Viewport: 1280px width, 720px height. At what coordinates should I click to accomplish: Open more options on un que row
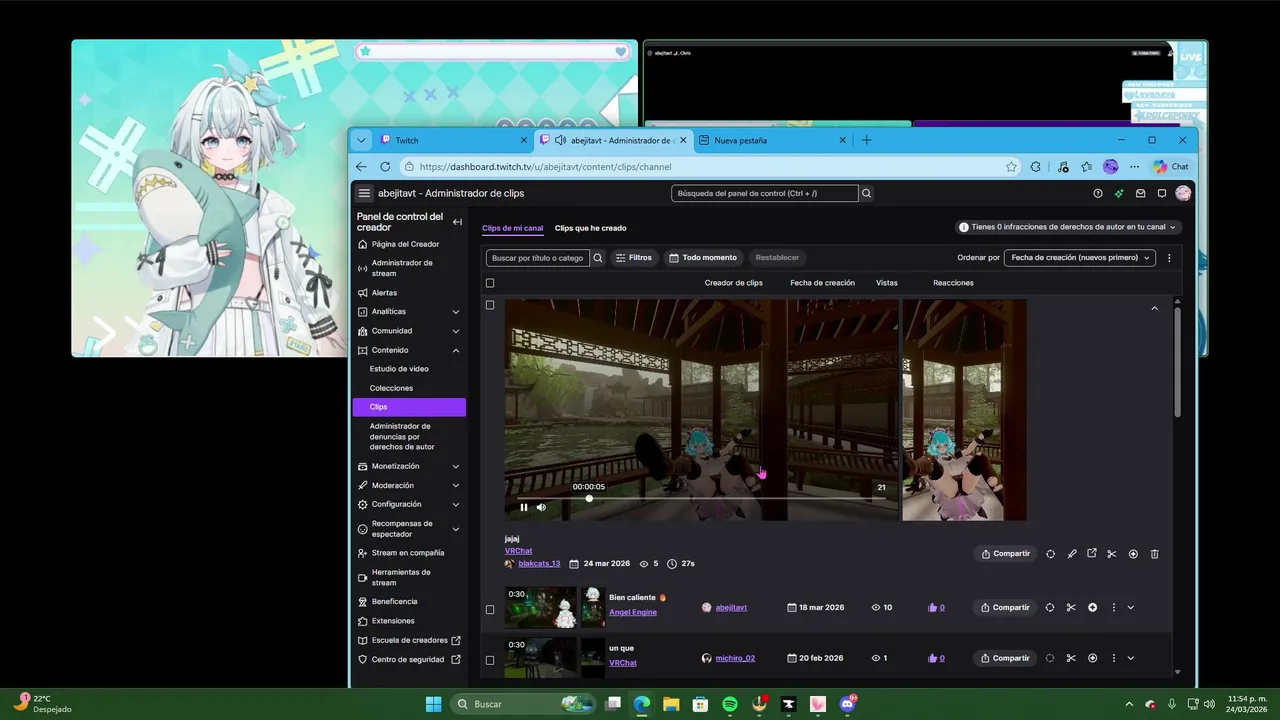tap(1113, 658)
